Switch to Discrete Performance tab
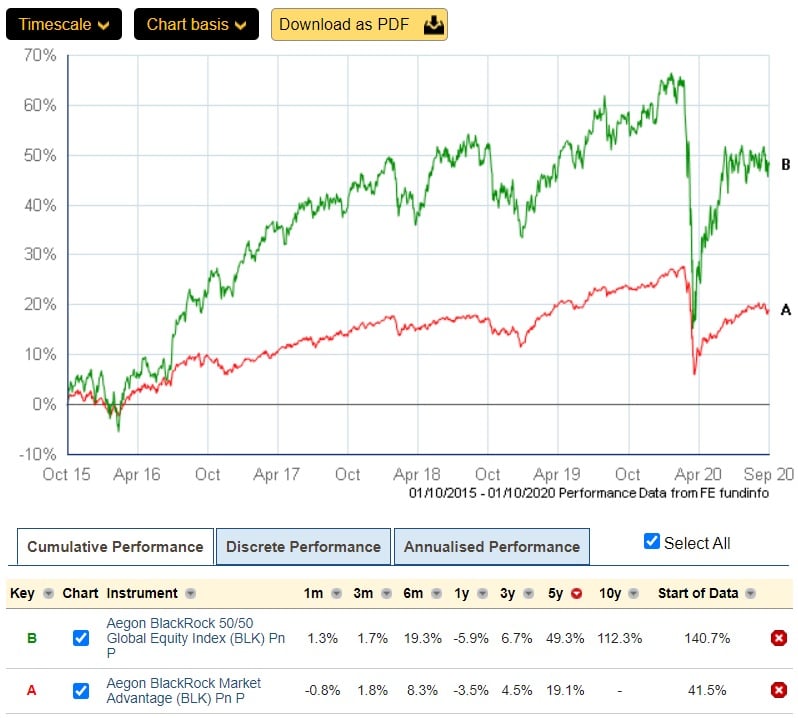This screenshot has height=718, width=798. (303, 547)
